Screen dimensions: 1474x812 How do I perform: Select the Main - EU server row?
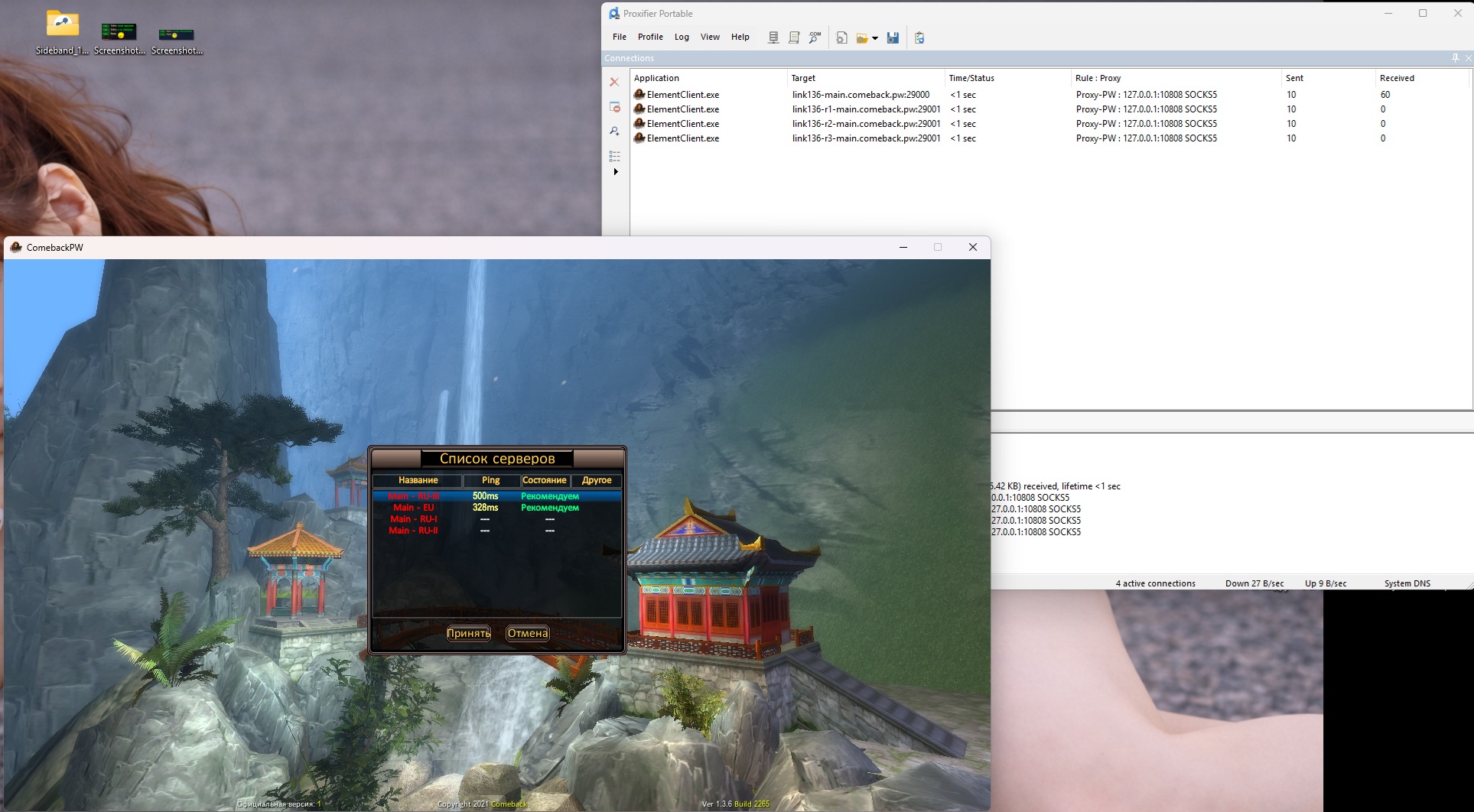[x=497, y=508]
